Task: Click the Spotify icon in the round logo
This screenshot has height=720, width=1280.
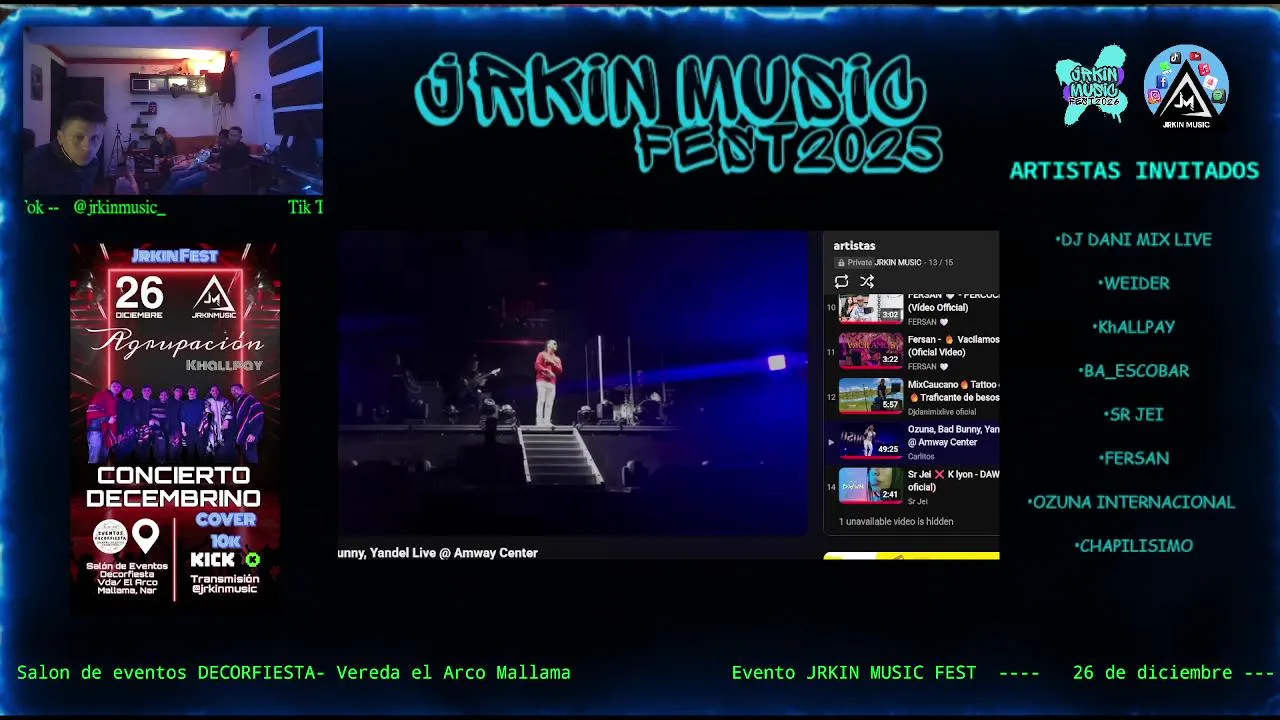Action: [x=1218, y=96]
